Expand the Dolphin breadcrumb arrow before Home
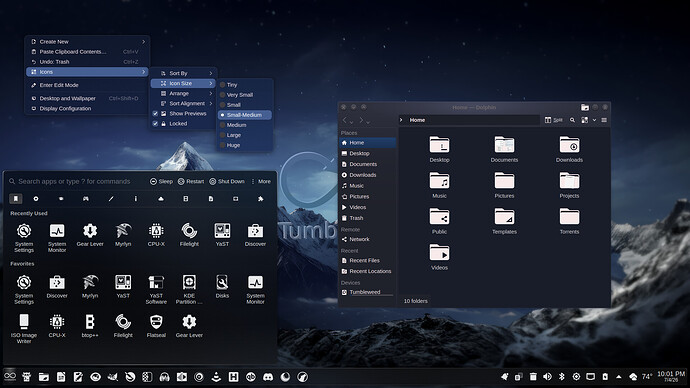690x388 pixels. [401, 120]
